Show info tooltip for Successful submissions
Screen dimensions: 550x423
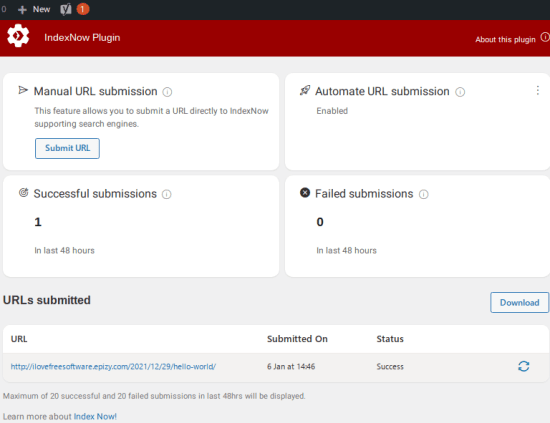167,194
